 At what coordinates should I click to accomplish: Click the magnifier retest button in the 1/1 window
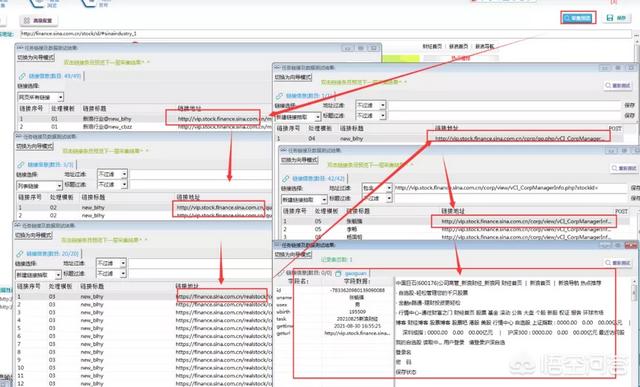(x=618, y=86)
